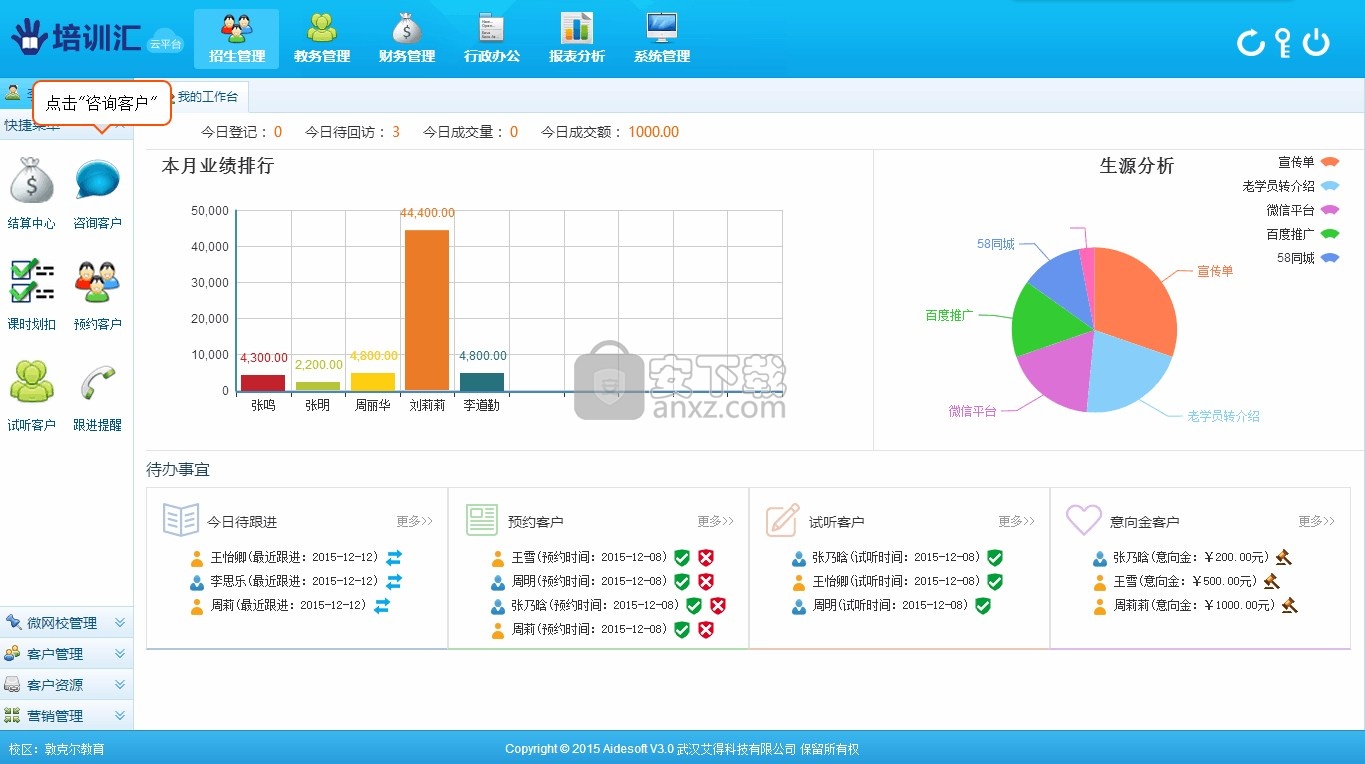
Task: Click 更多 link in 意向金客户 panel
Action: coord(1316,521)
